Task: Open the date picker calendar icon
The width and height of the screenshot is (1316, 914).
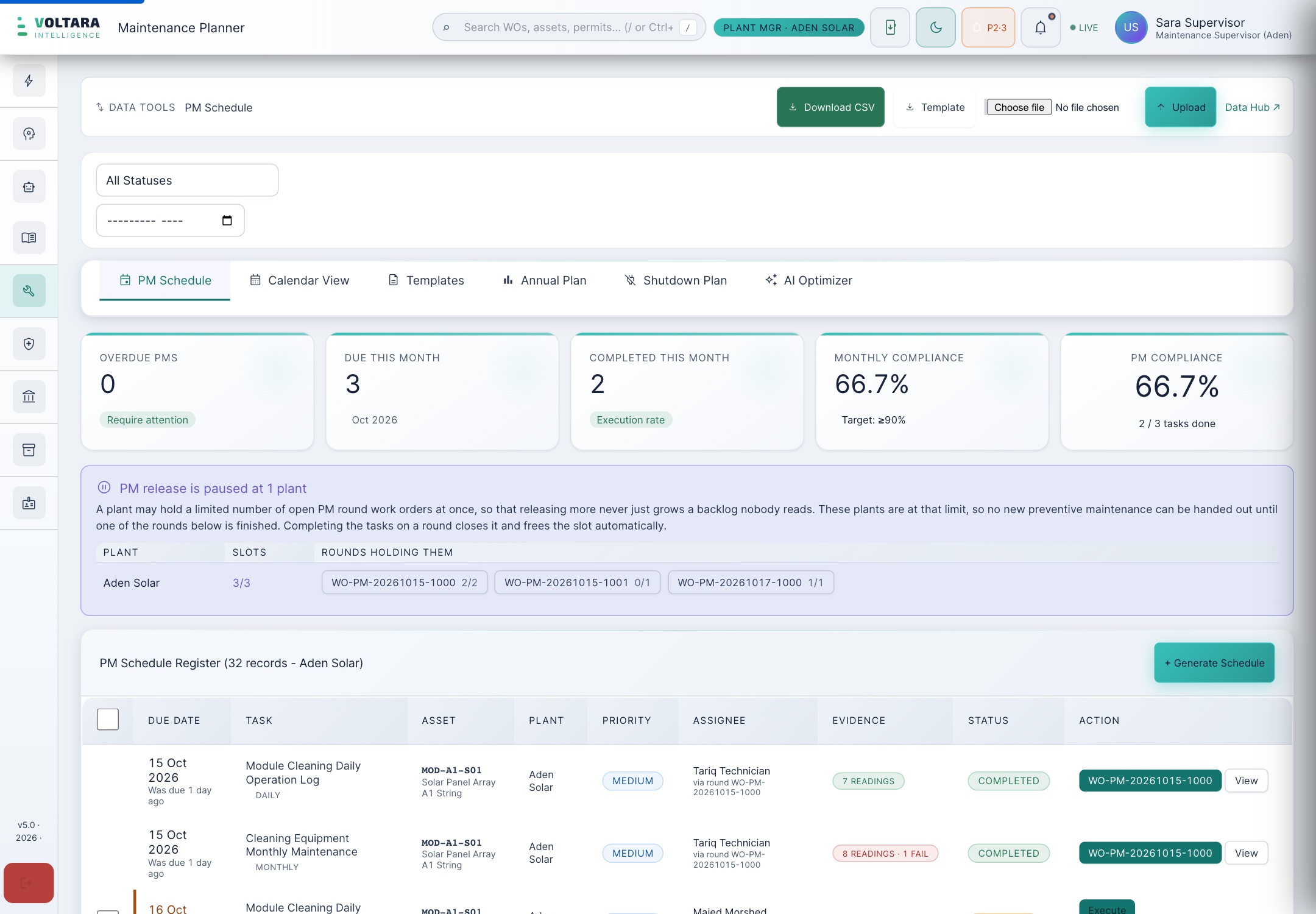Action: pyautogui.click(x=227, y=221)
